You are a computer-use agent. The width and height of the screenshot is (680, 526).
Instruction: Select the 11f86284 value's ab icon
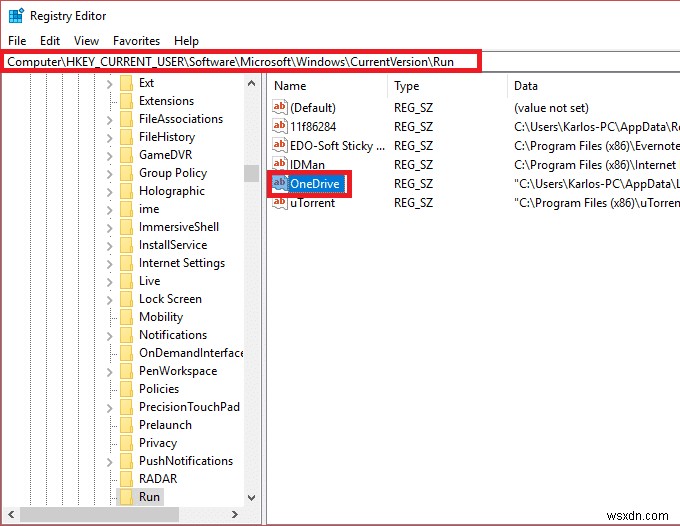280,126
